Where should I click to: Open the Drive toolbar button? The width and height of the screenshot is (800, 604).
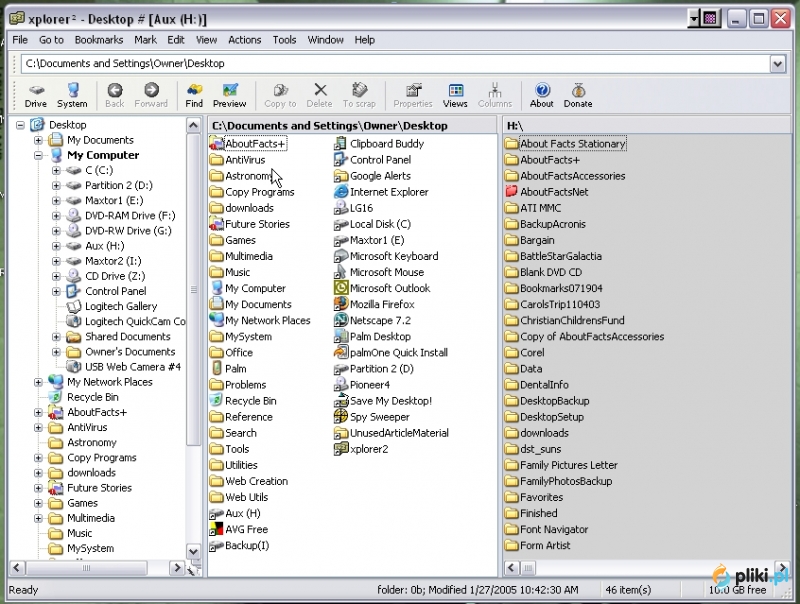[36, 95]
